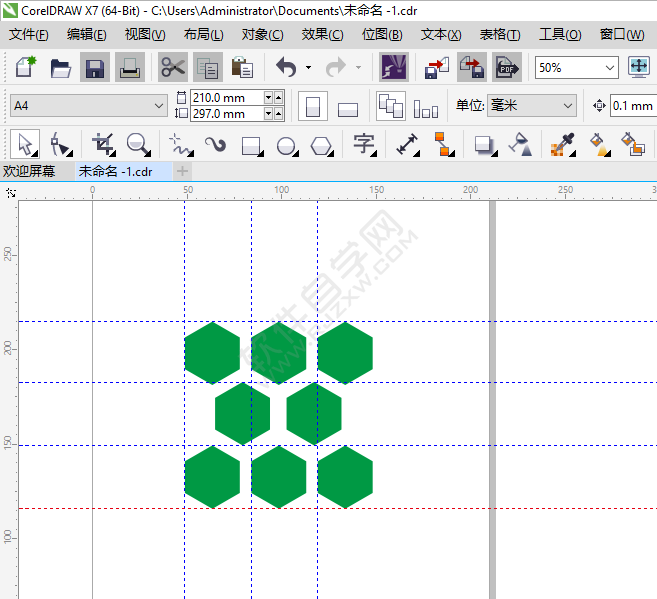Open the 效果(C) menu

(x=322, y=34)
